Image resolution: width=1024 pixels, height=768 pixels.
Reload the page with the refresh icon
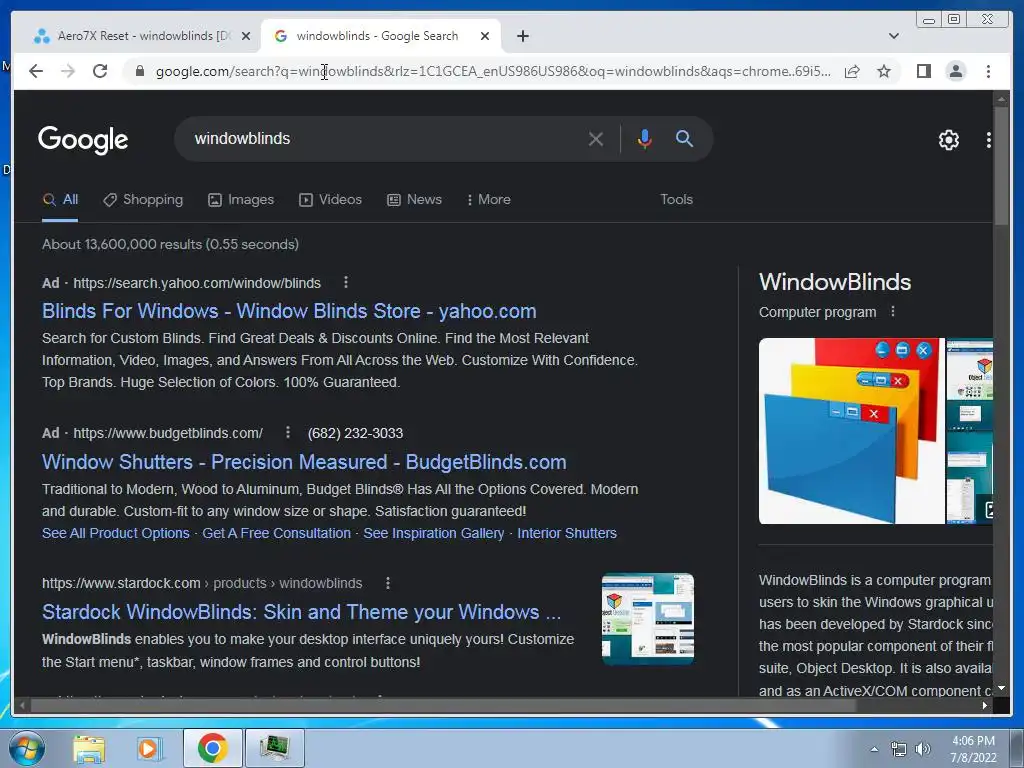click(100, 71)
